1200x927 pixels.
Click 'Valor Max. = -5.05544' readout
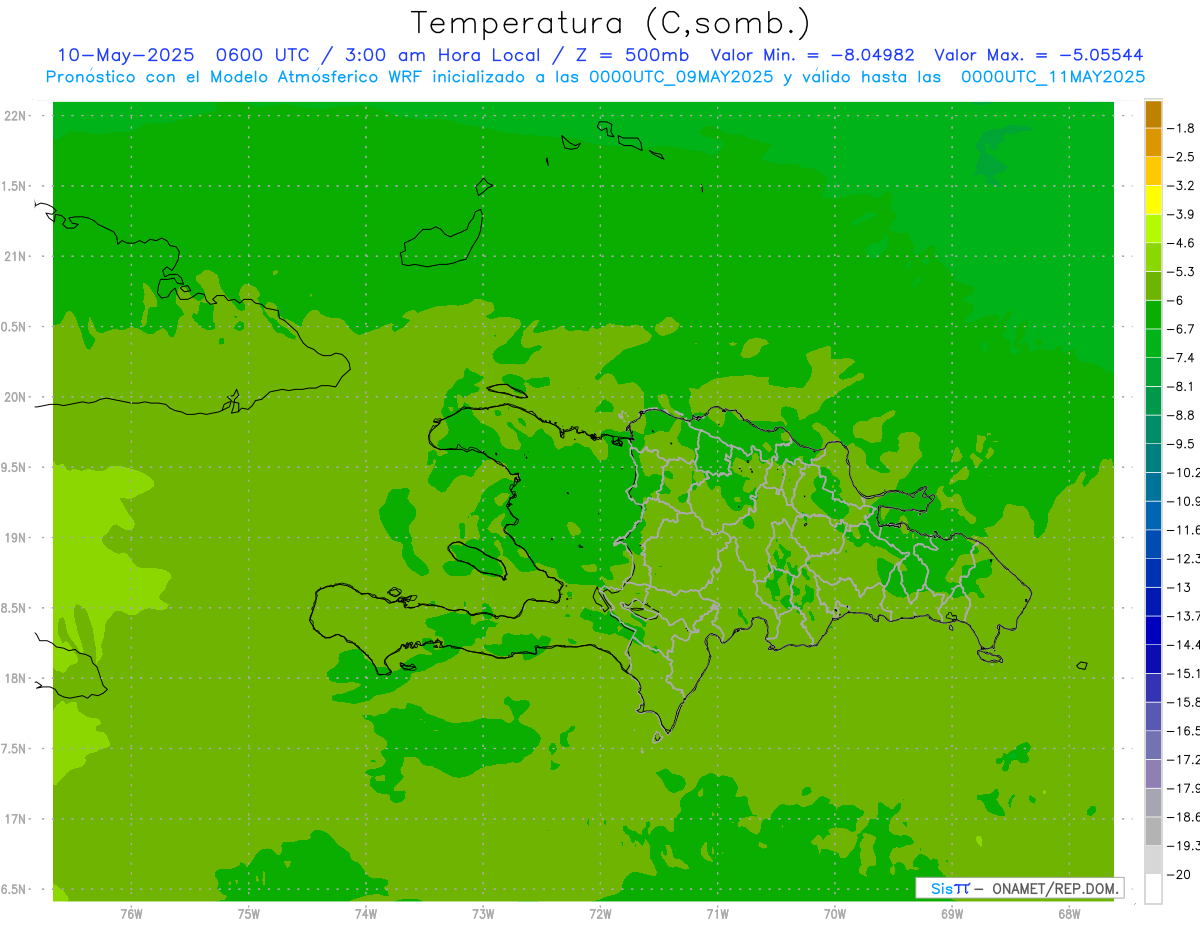coord(1038,55)
